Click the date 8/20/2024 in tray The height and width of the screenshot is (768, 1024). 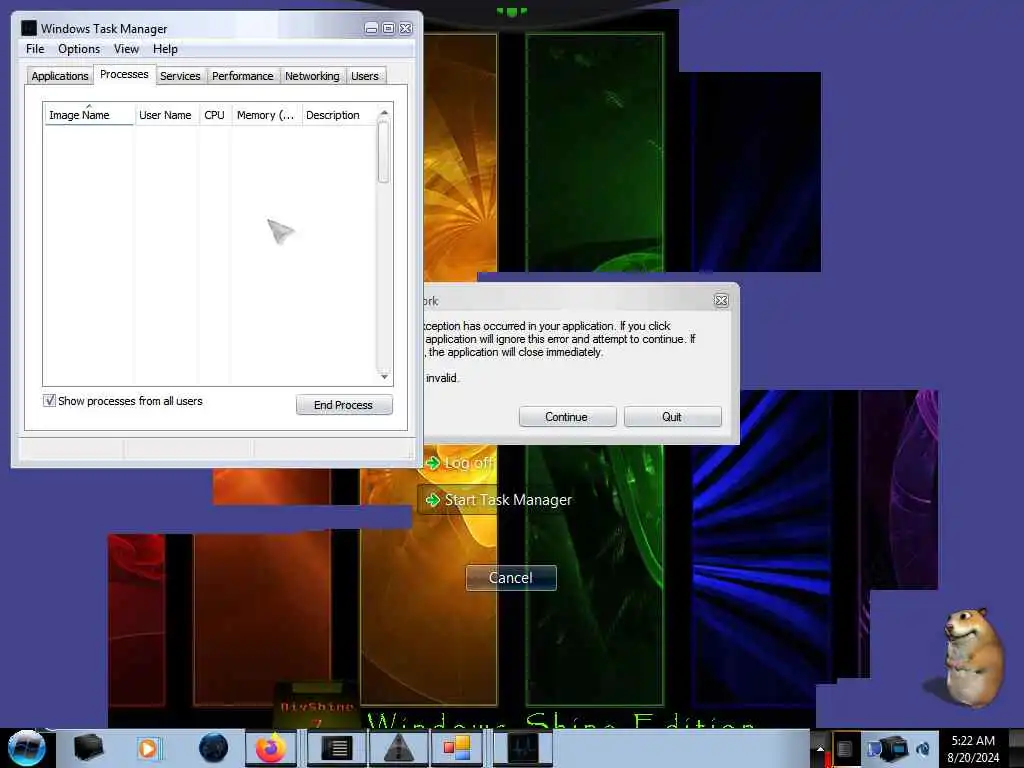click(x=973, y=758)
